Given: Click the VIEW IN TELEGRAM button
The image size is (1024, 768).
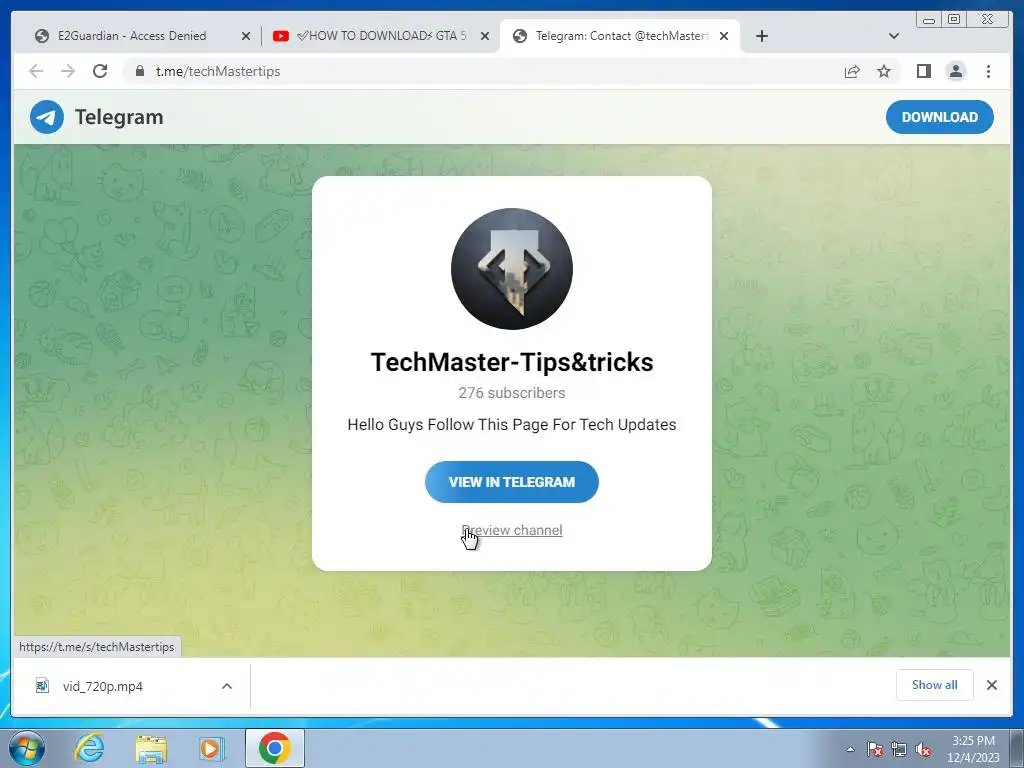Looking at the screenshot, I should coord(512,482).
